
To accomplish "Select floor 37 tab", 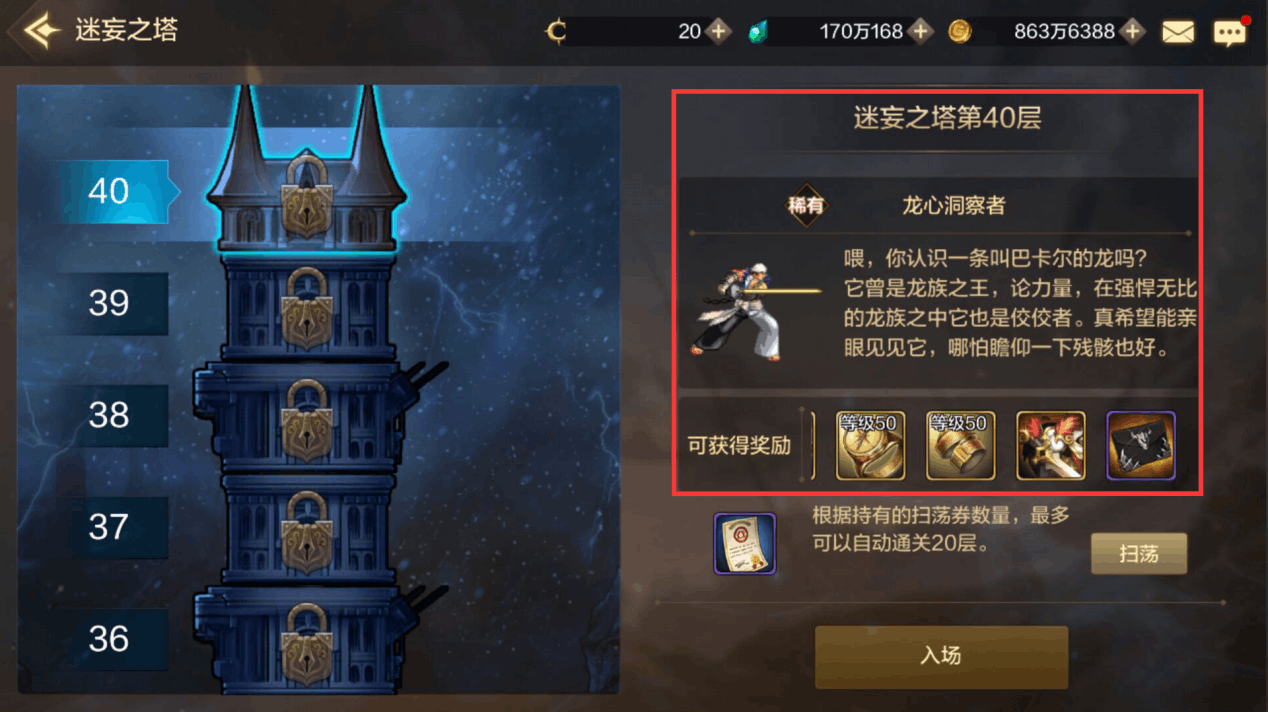I will [x=113, y=527].
